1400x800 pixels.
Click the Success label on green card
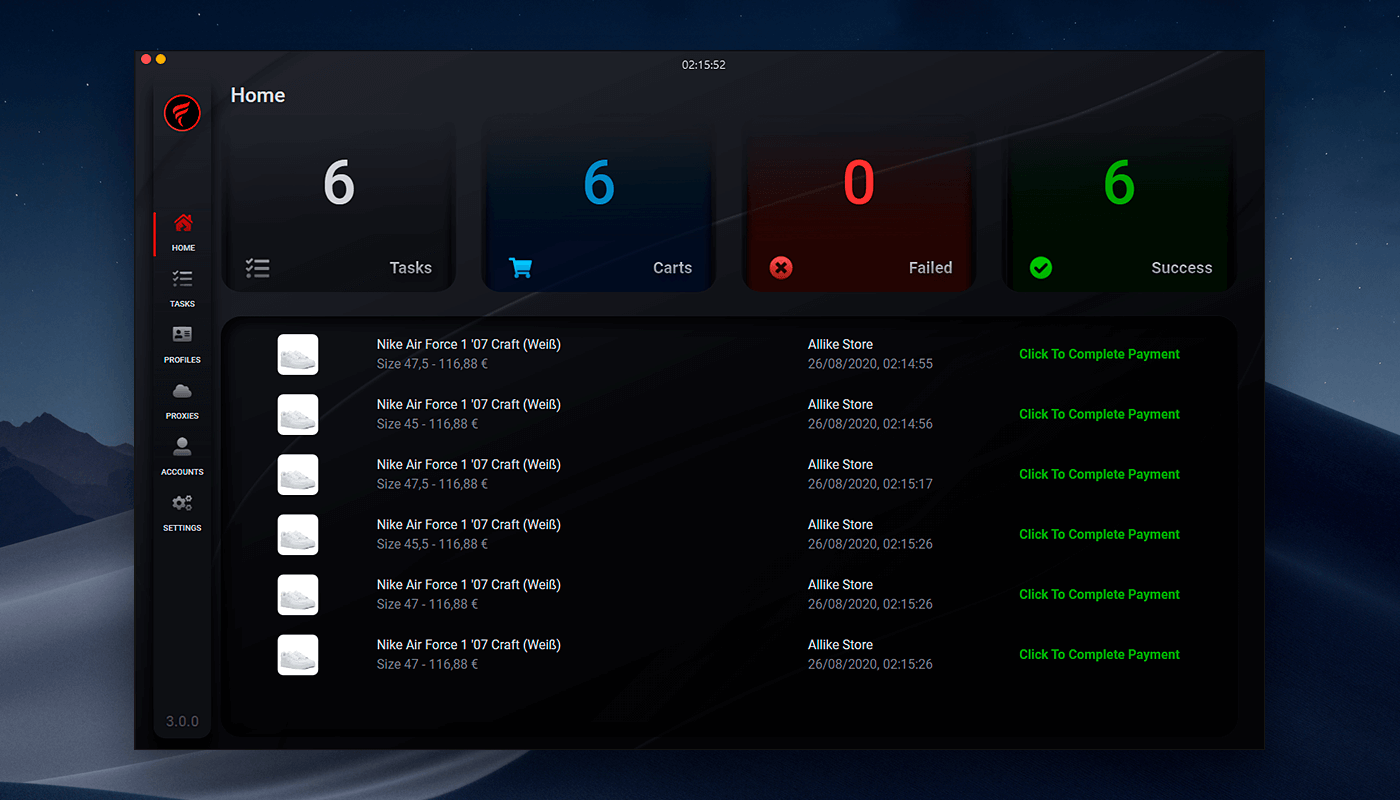pos(1181,268)
